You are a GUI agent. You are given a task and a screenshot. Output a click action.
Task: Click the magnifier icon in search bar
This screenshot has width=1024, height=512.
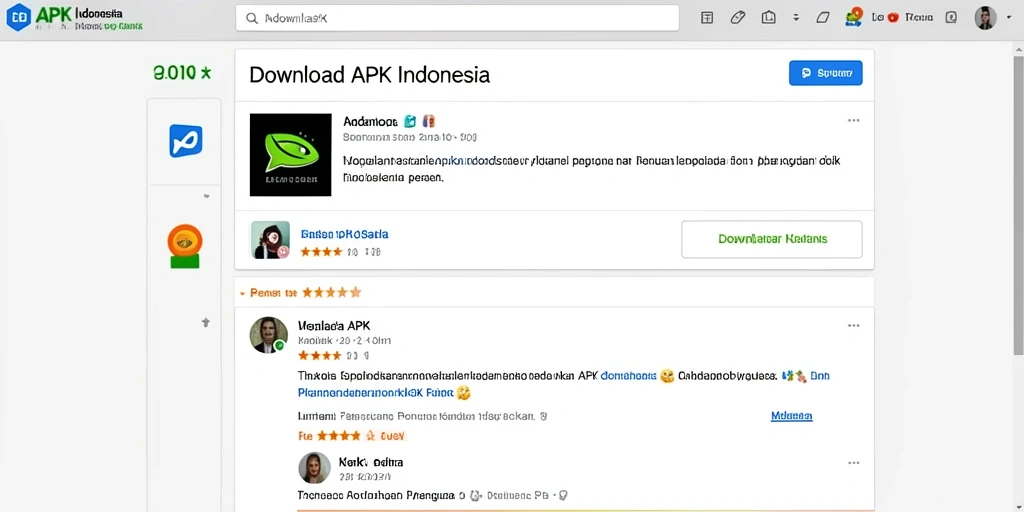pyautogui.click(x=251, y=18)
